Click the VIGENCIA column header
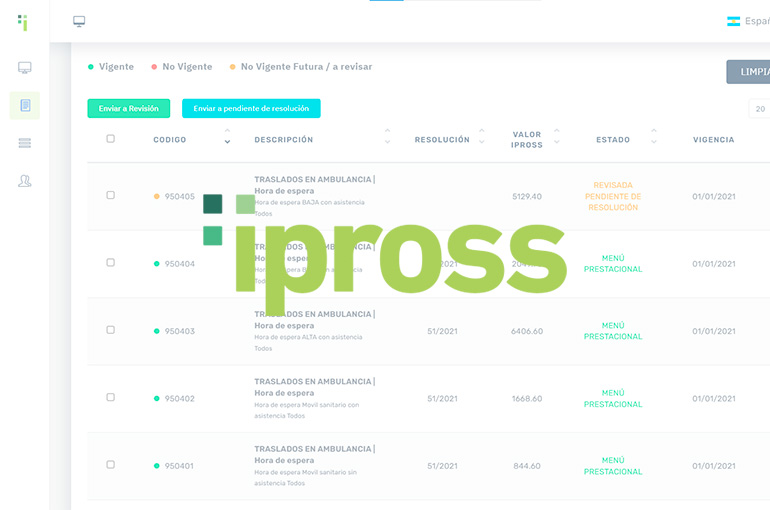770x510 pixels. click(x=713, y=140)
